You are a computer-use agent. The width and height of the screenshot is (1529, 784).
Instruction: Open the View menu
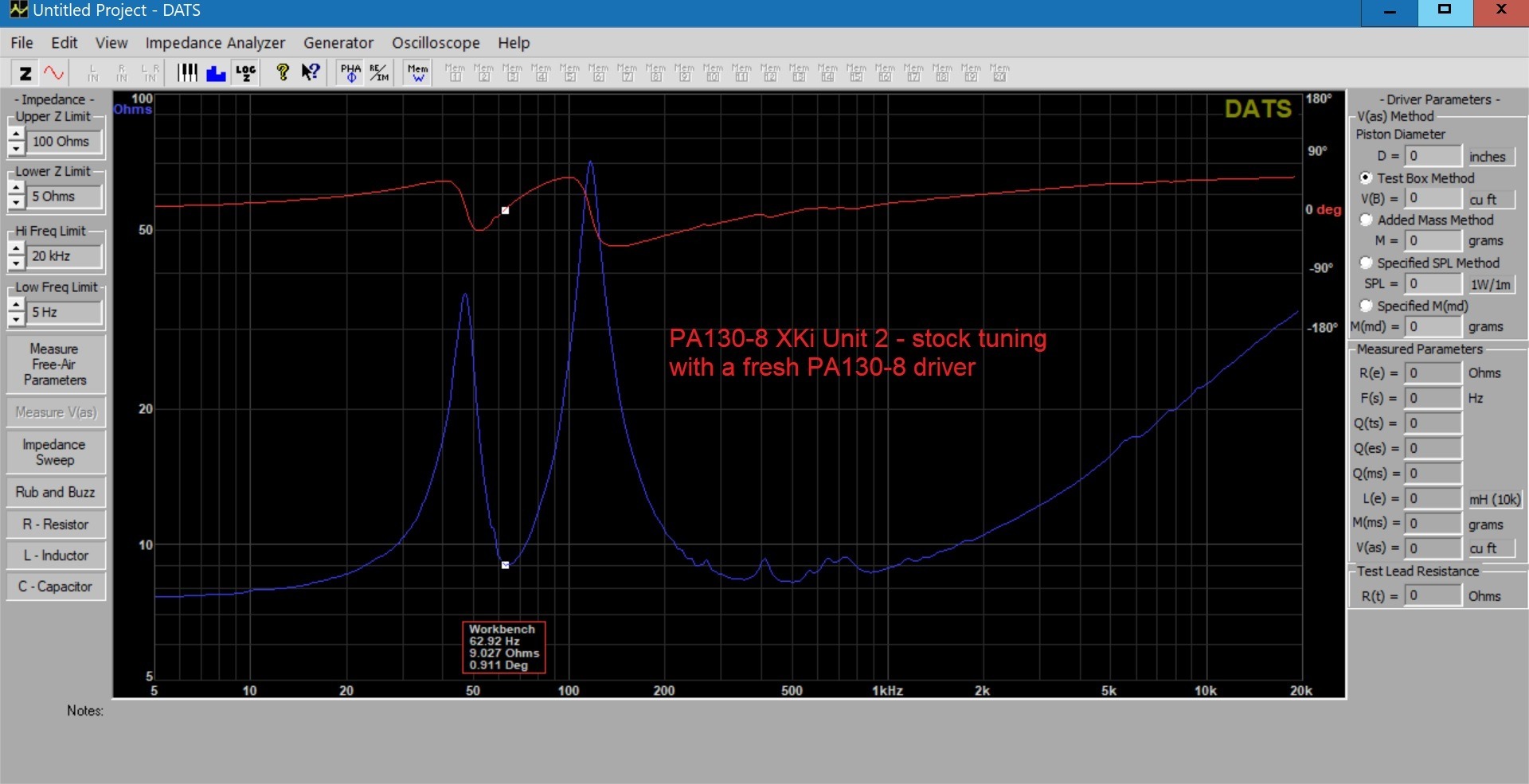point(111,43)
